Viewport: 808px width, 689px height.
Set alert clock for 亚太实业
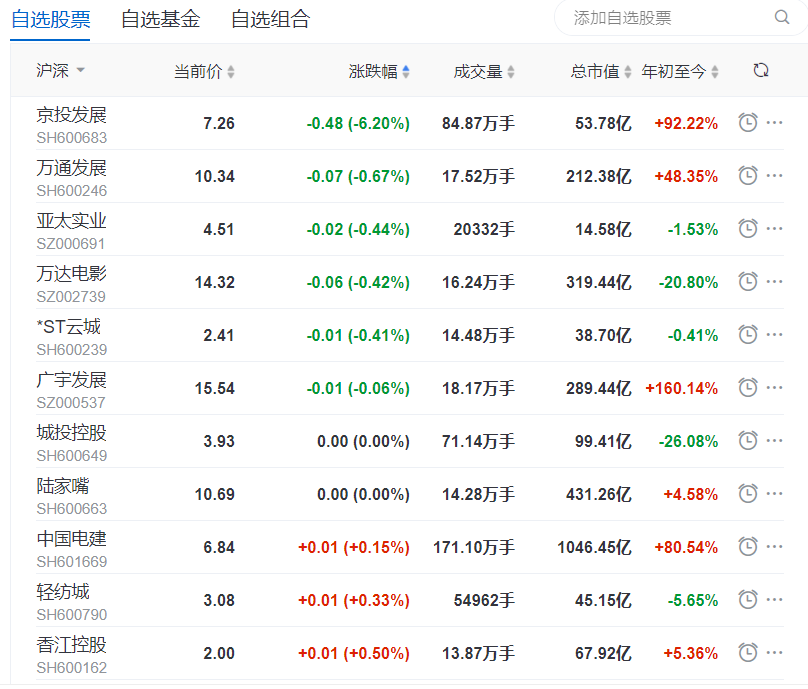pos(748,228)
